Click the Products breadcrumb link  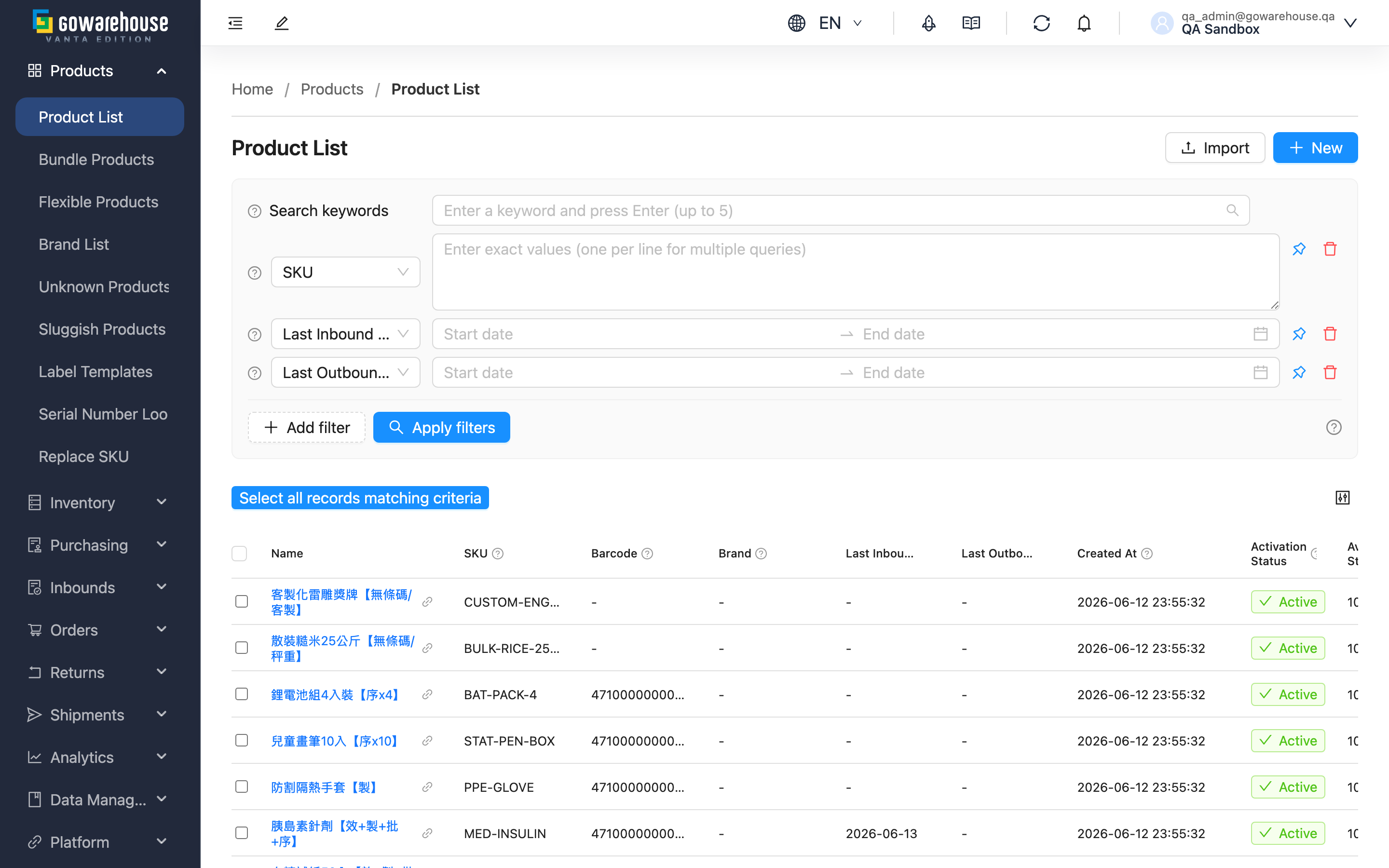pyautogui.click(x=332, y=89)
